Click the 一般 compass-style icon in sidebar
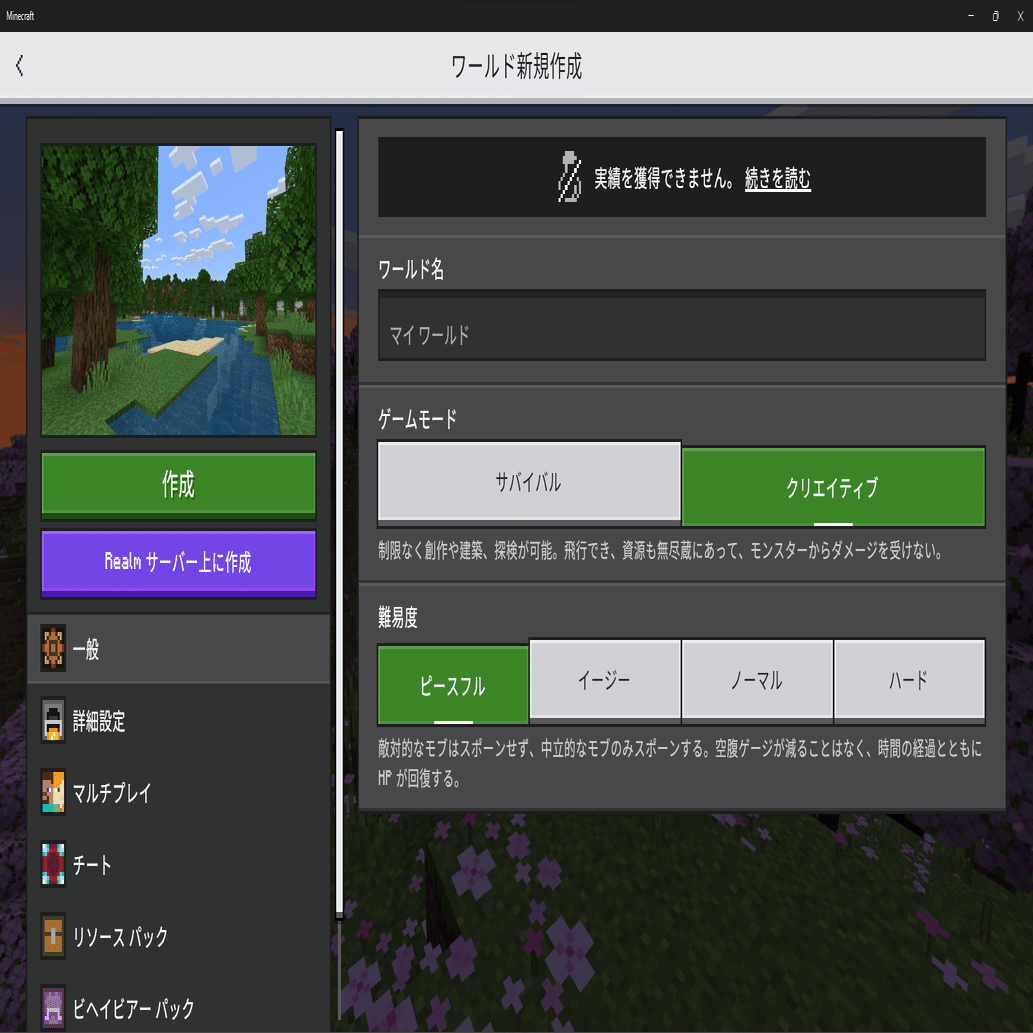Screen dimensions: 1033x1033 pyautogui.click(x=53, y=648)
